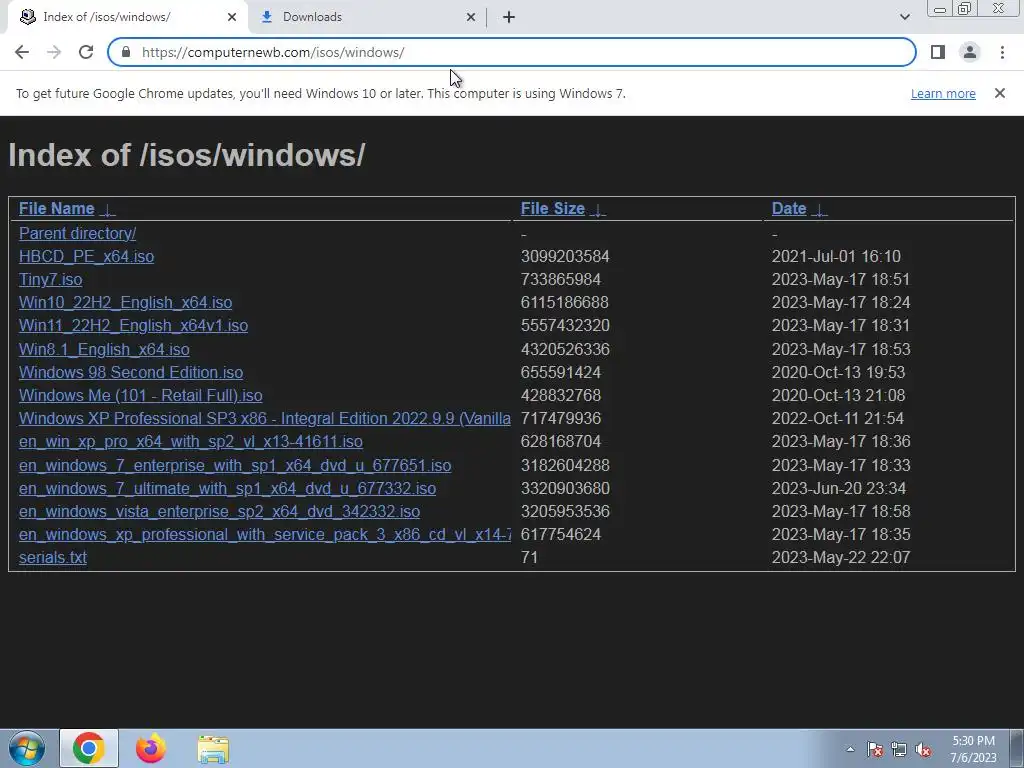Open taskbar clock showing 5:30 PM

[973, 749]
